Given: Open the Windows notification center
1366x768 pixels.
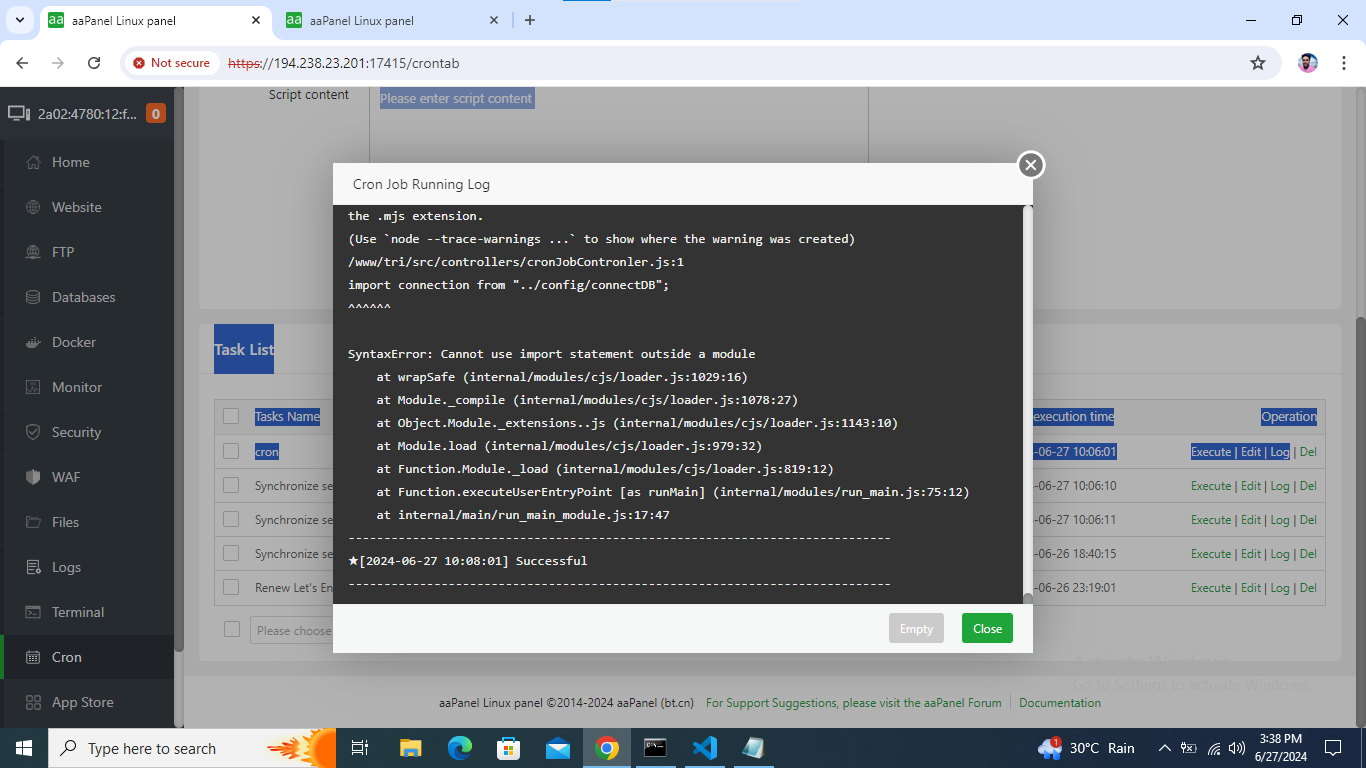Looking at the screenshot, I should point(1332,748).
